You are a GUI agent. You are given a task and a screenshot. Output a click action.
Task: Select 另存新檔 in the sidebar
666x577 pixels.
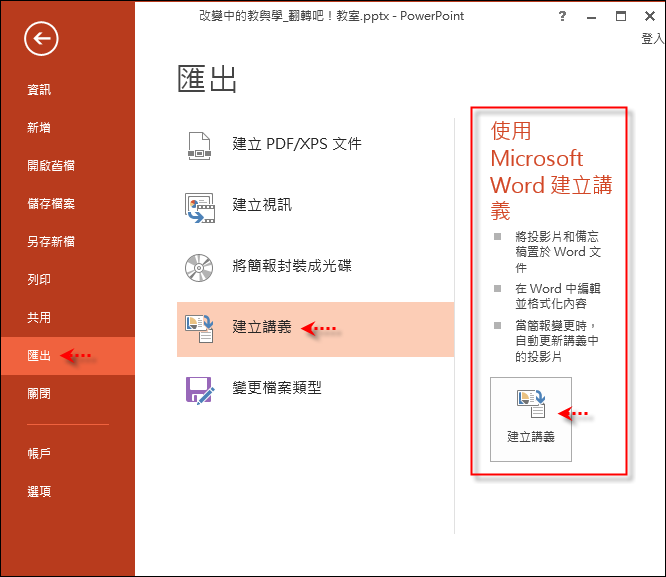coord(51,241)
